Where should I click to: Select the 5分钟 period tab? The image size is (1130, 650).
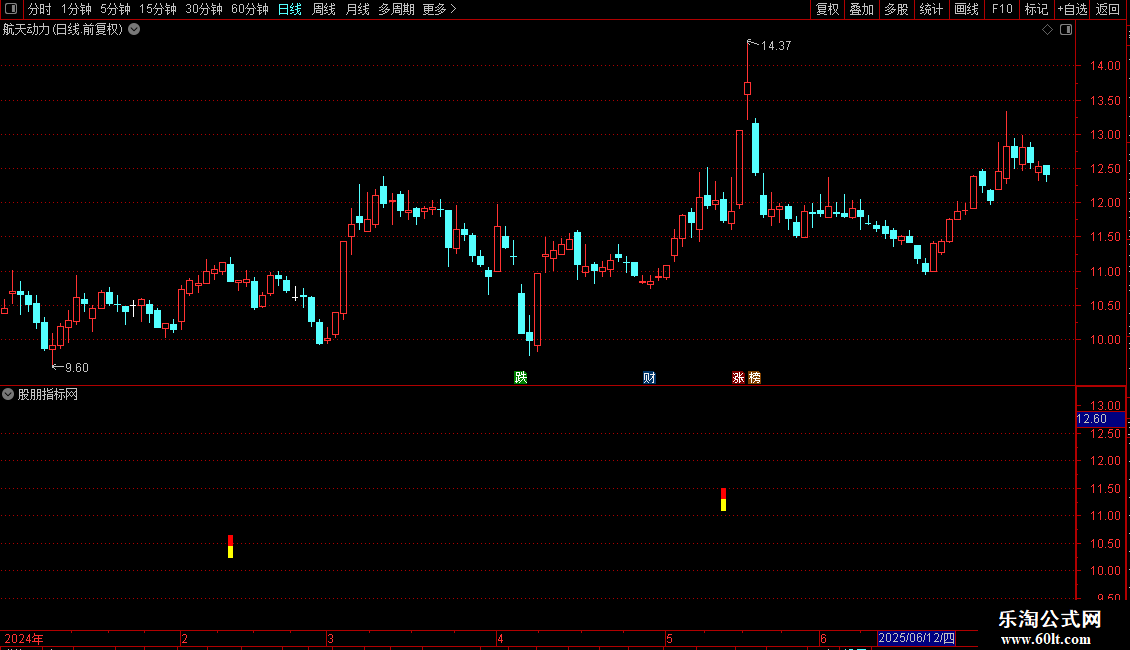tap(115, 9)
